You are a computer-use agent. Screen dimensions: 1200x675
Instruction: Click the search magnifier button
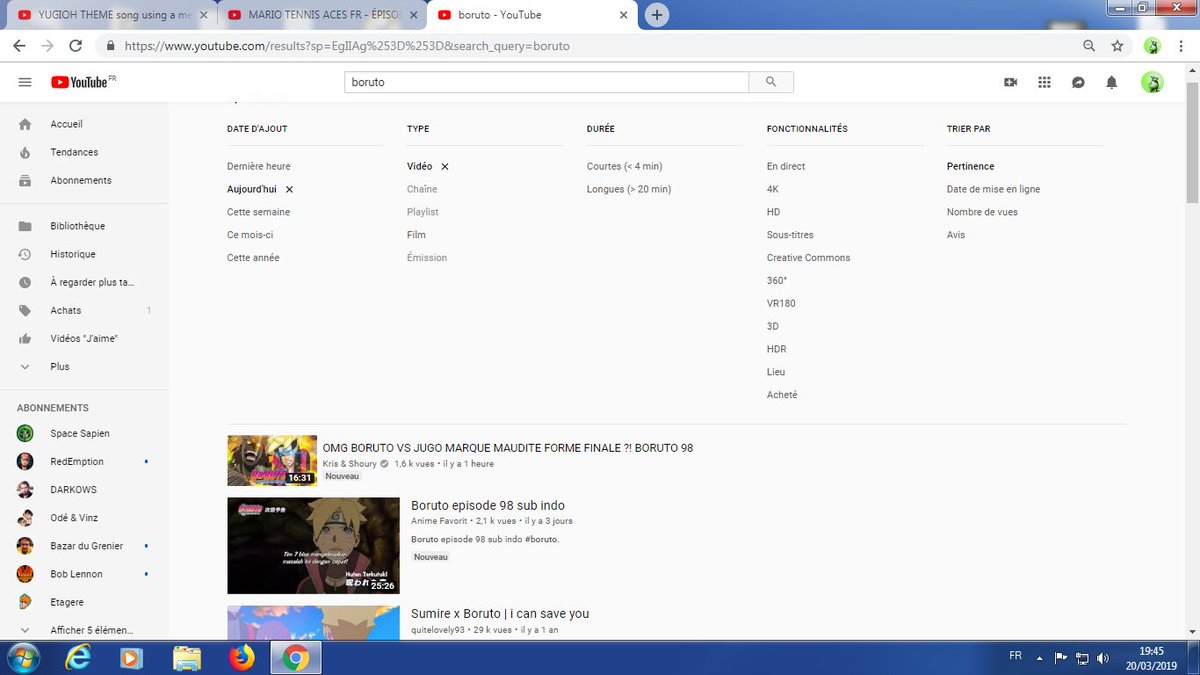coord(771,82)
